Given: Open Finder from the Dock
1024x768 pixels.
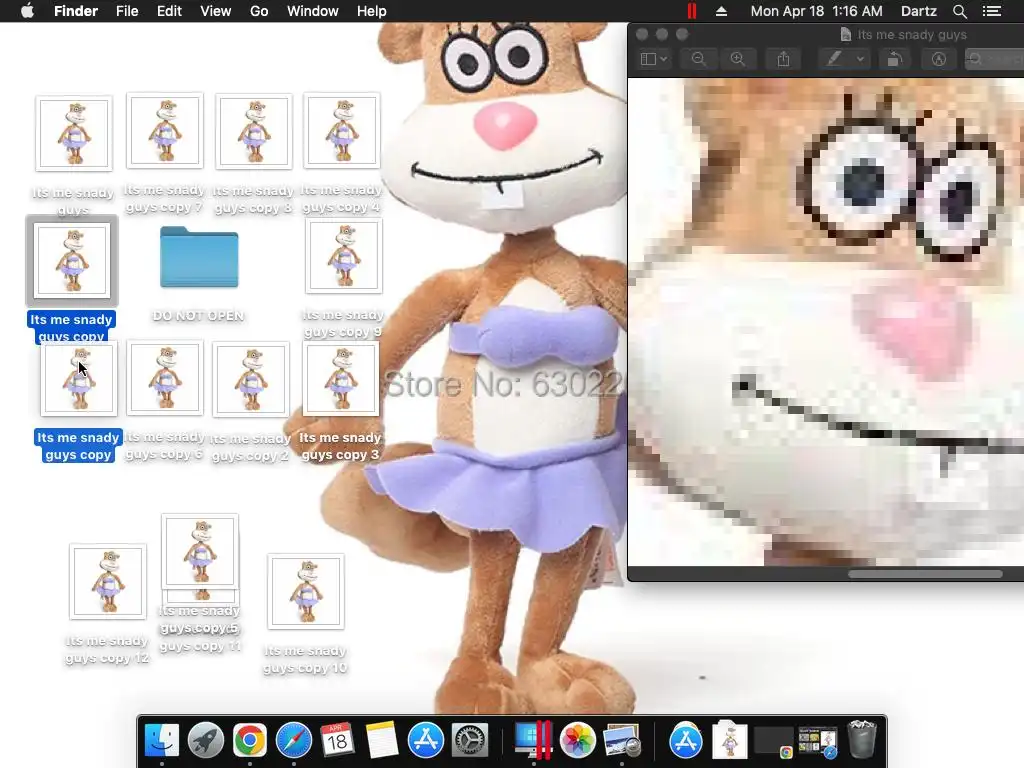Looking at the screenshot, I should tap(161, 741).
